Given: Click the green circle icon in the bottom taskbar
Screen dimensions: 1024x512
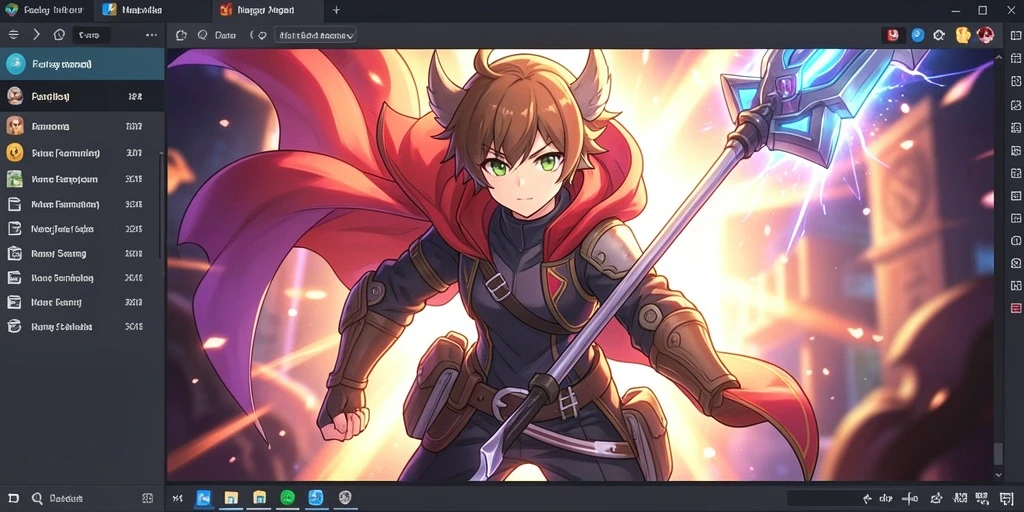Looking at the screenshot, I should click(287, 498).
